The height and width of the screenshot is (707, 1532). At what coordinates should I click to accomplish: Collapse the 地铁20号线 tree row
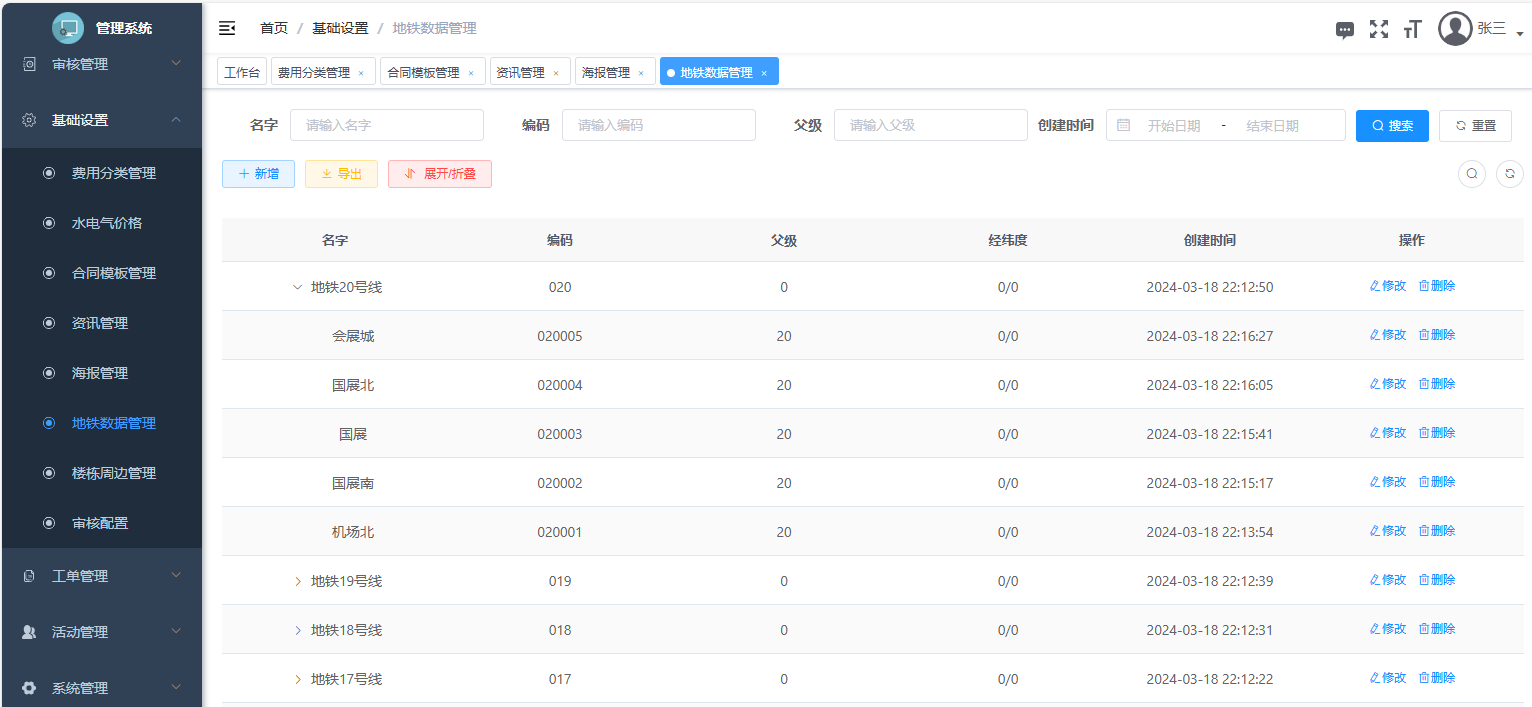[297, 287]
